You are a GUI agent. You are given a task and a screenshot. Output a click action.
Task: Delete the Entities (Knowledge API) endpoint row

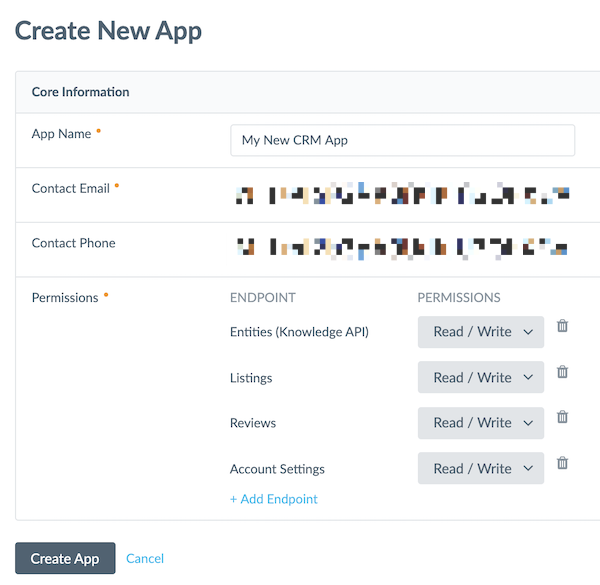pos(562,326)
